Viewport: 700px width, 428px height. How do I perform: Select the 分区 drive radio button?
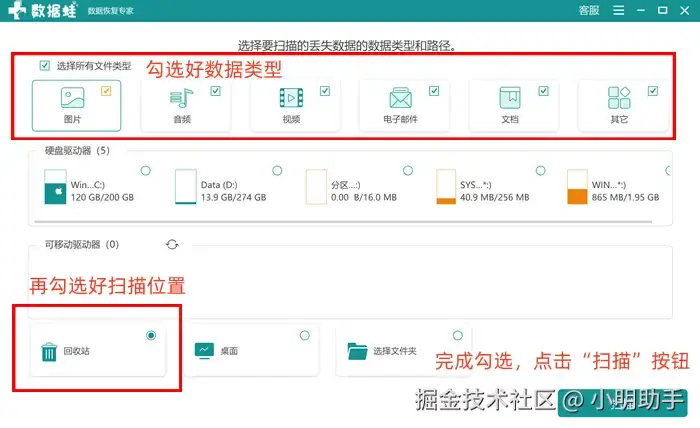click(x=408, y=170)
